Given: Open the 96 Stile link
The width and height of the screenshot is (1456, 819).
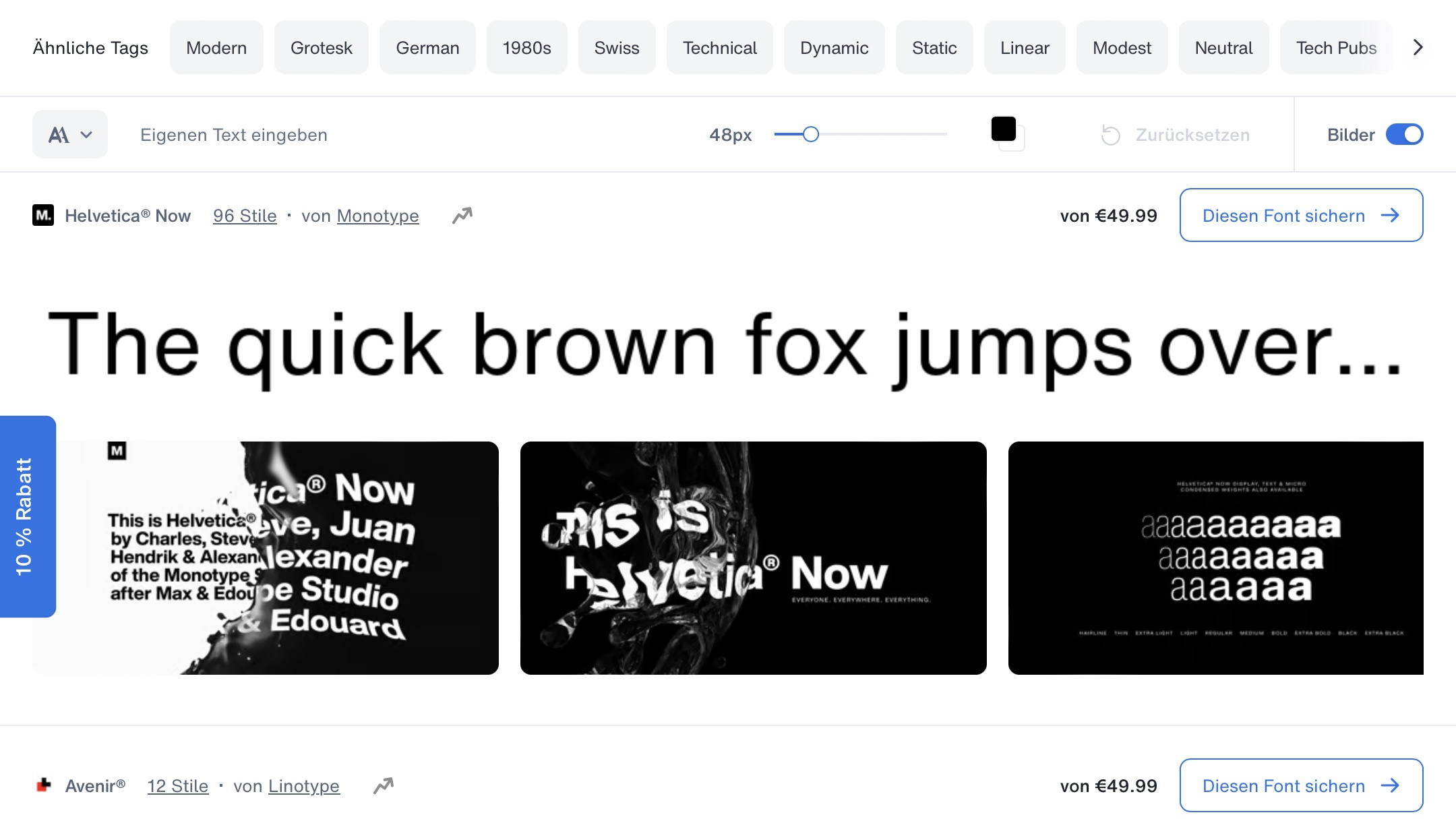Looking at the screenshot, I should tap(245, 216).
